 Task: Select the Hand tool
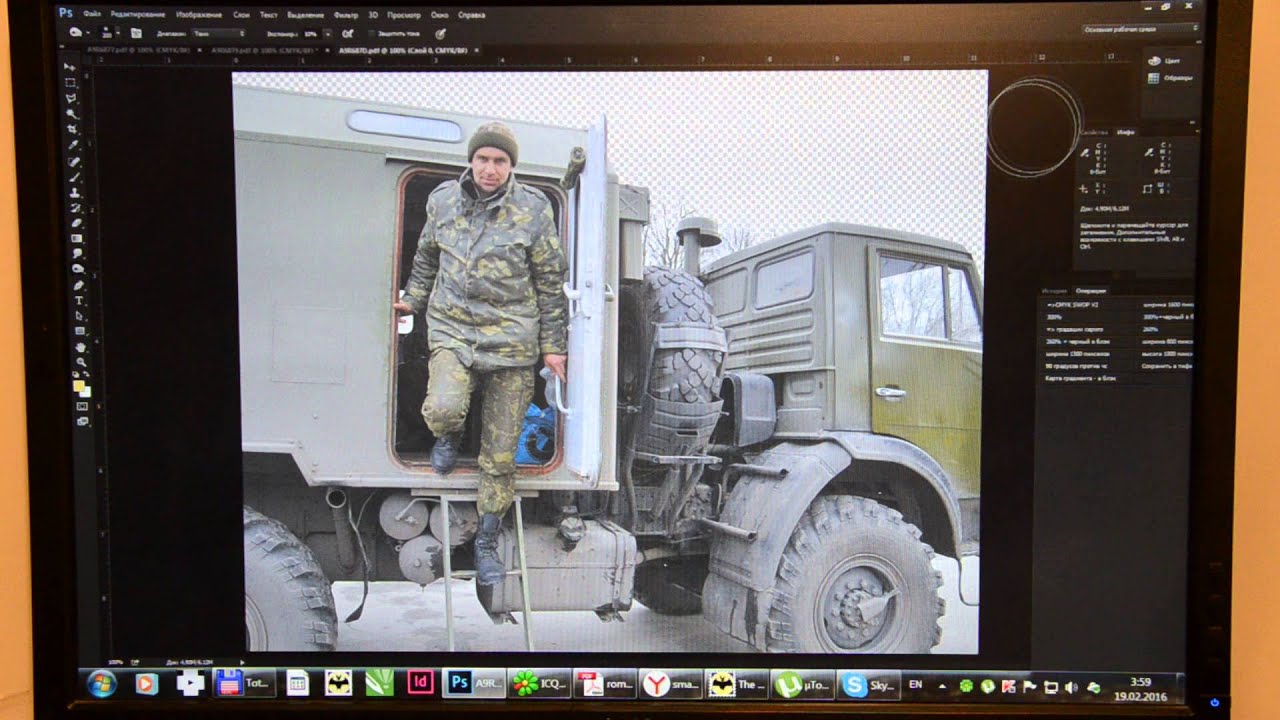coord(80,347)
